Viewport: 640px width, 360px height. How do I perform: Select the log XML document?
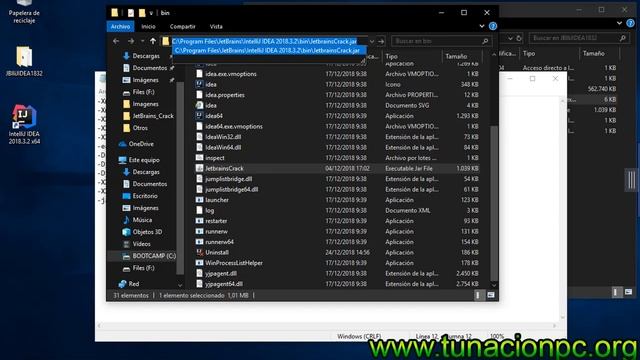click(x=209, y=211)
